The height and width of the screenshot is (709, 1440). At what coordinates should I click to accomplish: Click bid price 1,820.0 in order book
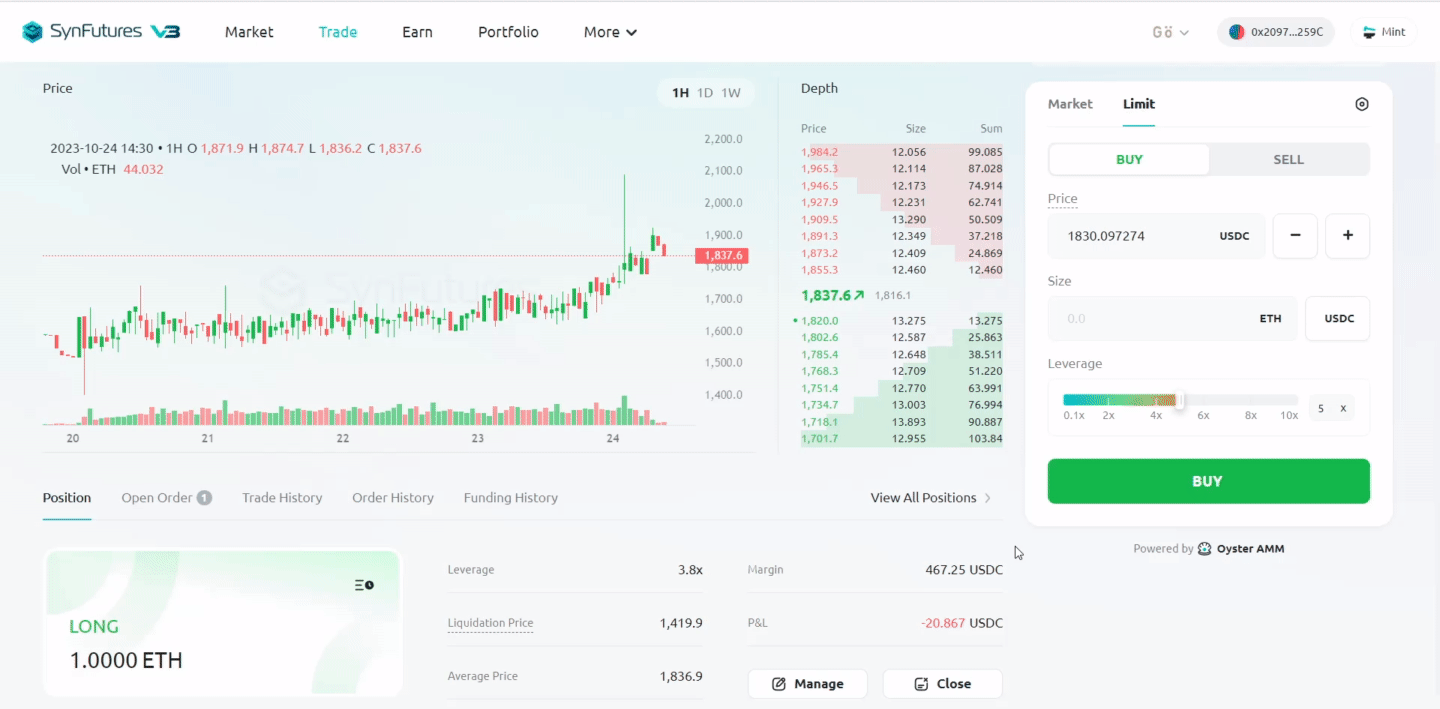[820, 321]
